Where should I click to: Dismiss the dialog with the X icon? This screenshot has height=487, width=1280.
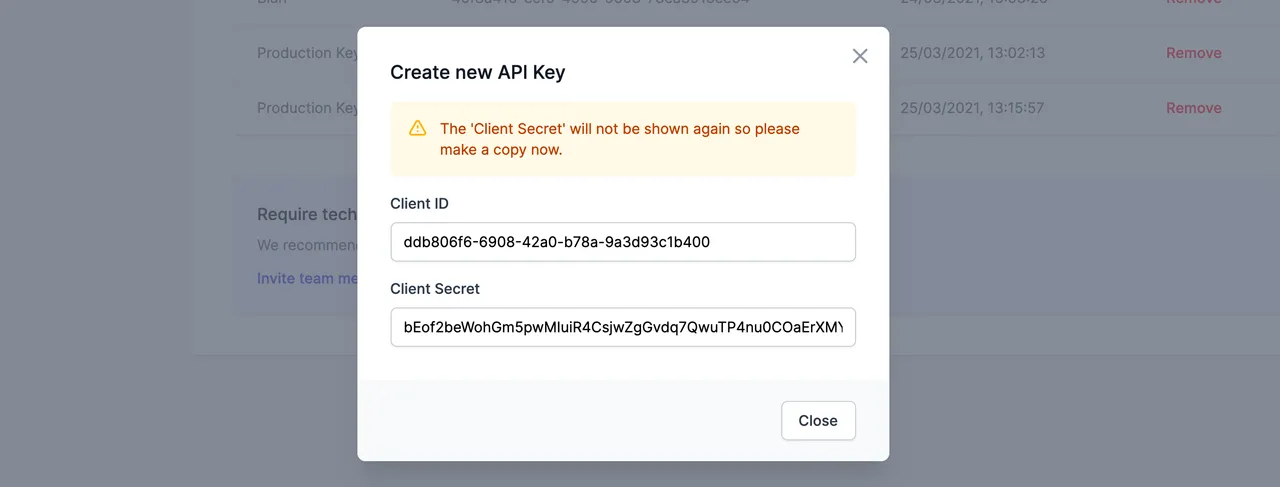point(860,56)
